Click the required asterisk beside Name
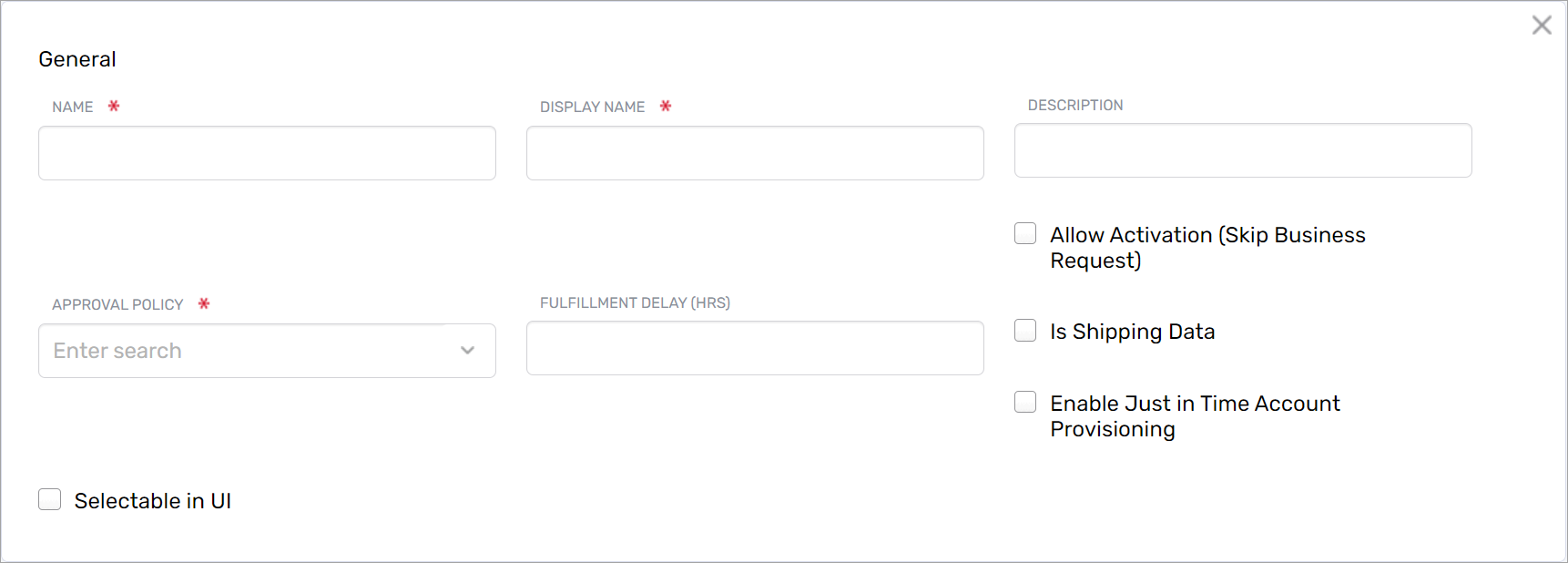This screenshot has height=563, width=1568. pos(113,106)
